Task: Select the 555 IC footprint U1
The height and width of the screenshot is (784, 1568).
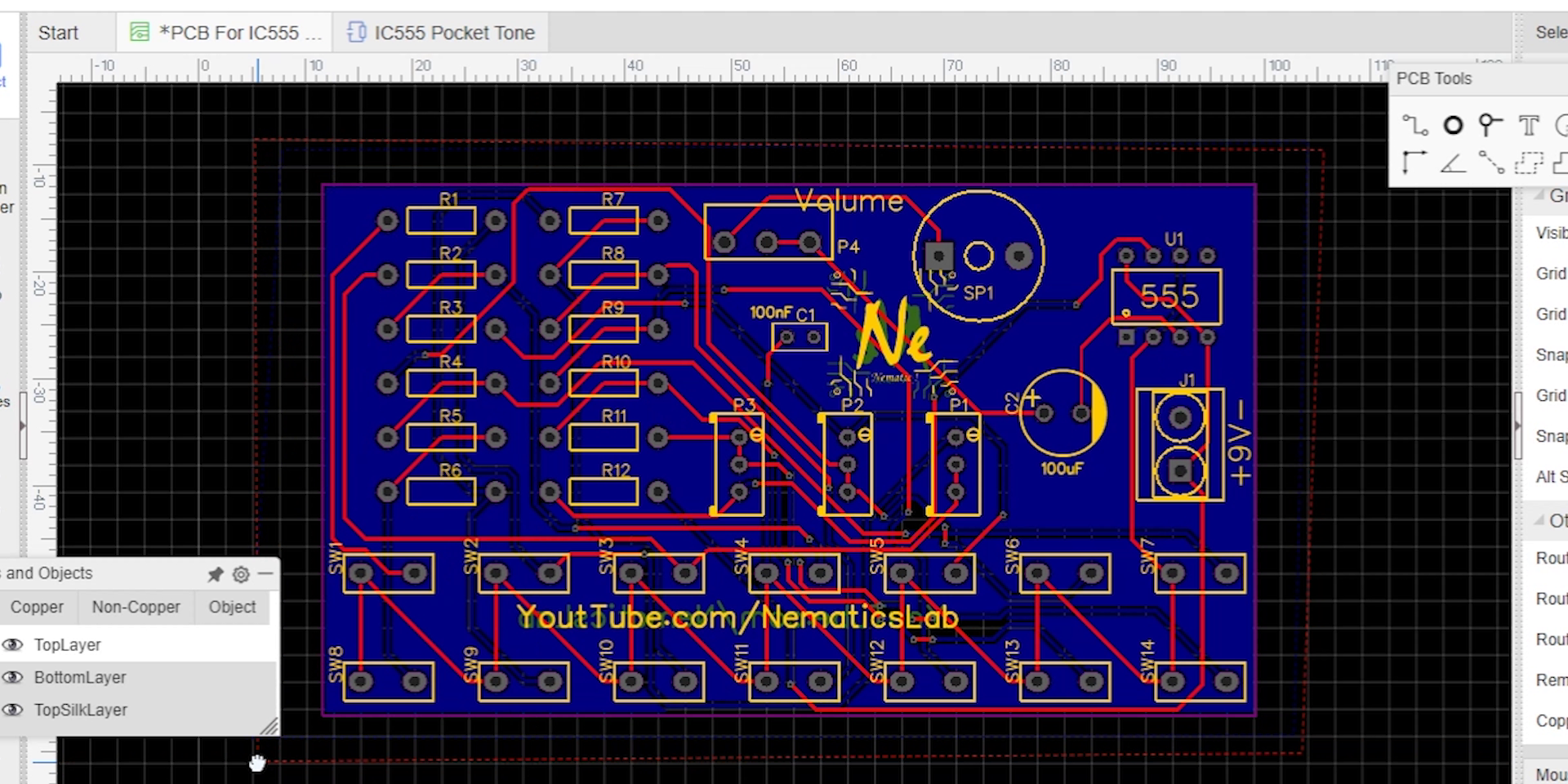Action: click(1166, 296)
